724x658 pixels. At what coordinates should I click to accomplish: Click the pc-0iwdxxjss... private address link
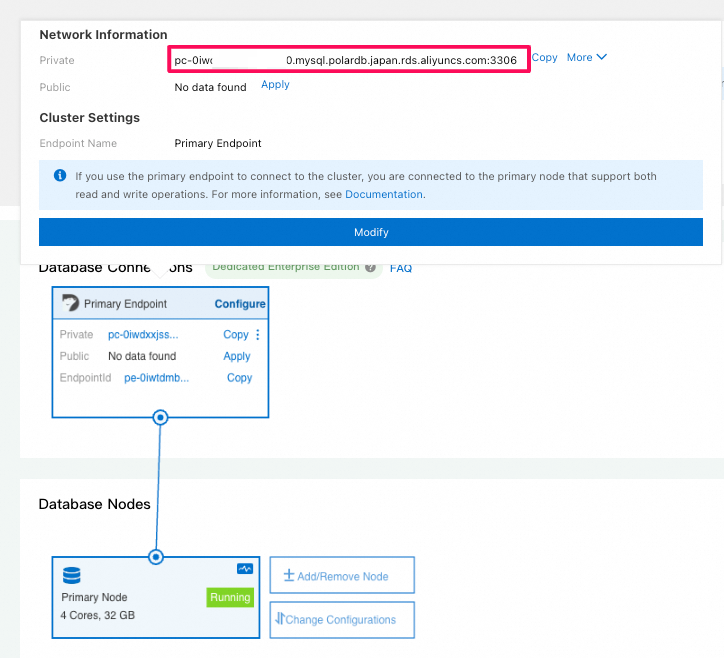click(x=143, y=334)
